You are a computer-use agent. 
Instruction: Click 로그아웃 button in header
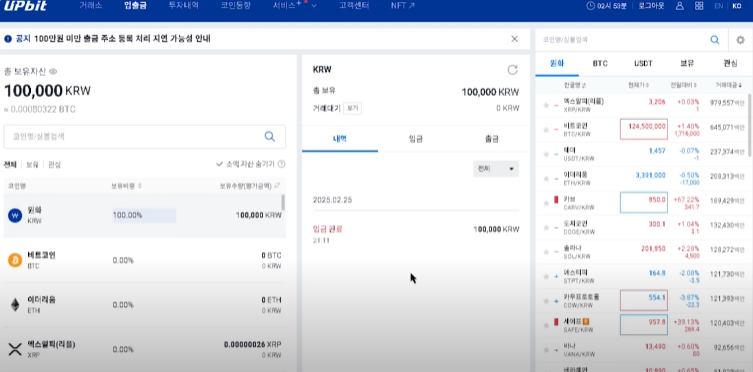pos(651,6)
